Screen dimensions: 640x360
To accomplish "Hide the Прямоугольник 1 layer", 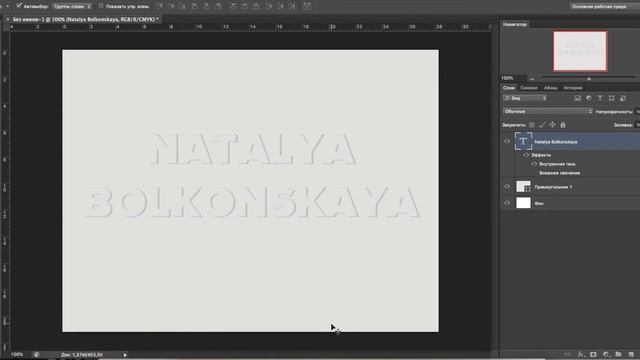I will (x=507, y=187).
